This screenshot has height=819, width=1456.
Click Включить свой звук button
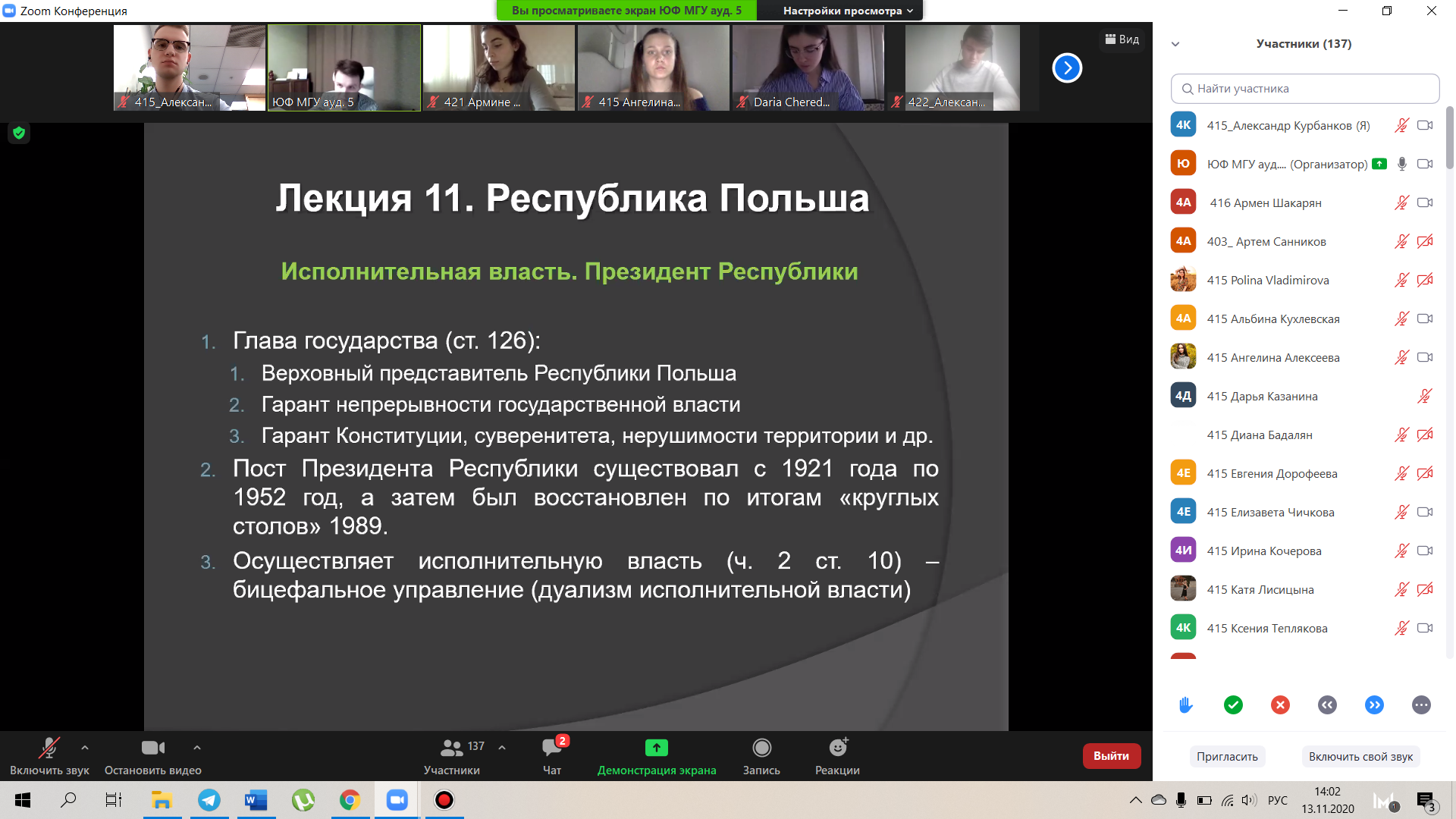point(1360,757)
